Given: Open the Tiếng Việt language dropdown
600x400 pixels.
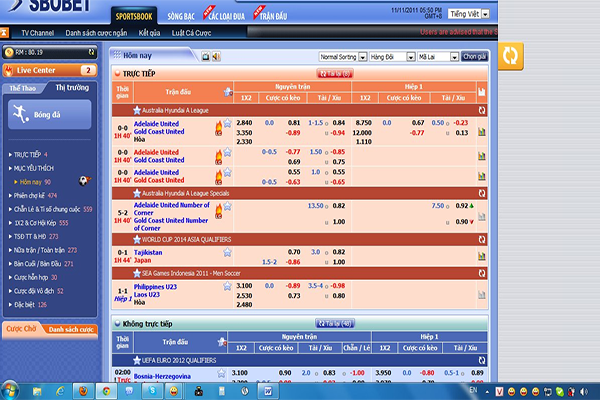Looking at the screenshot, I should click(469, 14).
